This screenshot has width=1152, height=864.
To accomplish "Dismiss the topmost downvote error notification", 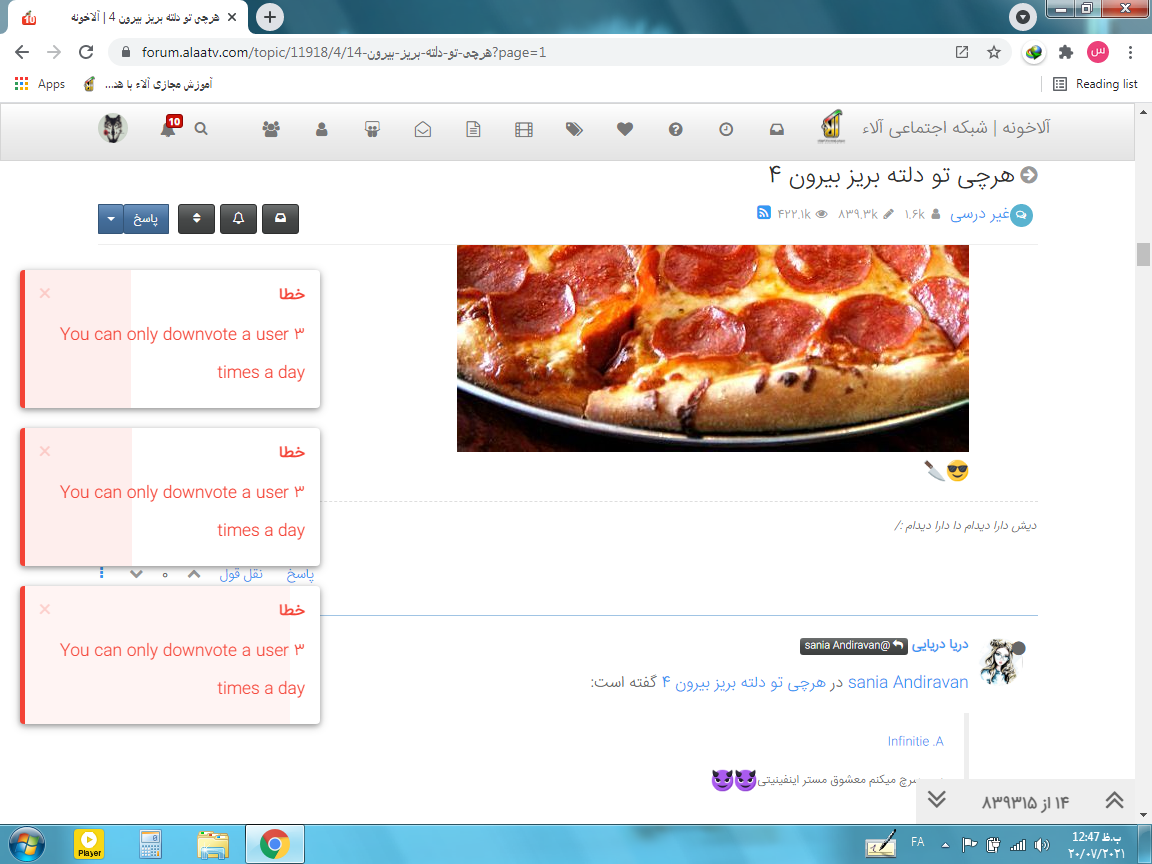I will tap(45, 293).
